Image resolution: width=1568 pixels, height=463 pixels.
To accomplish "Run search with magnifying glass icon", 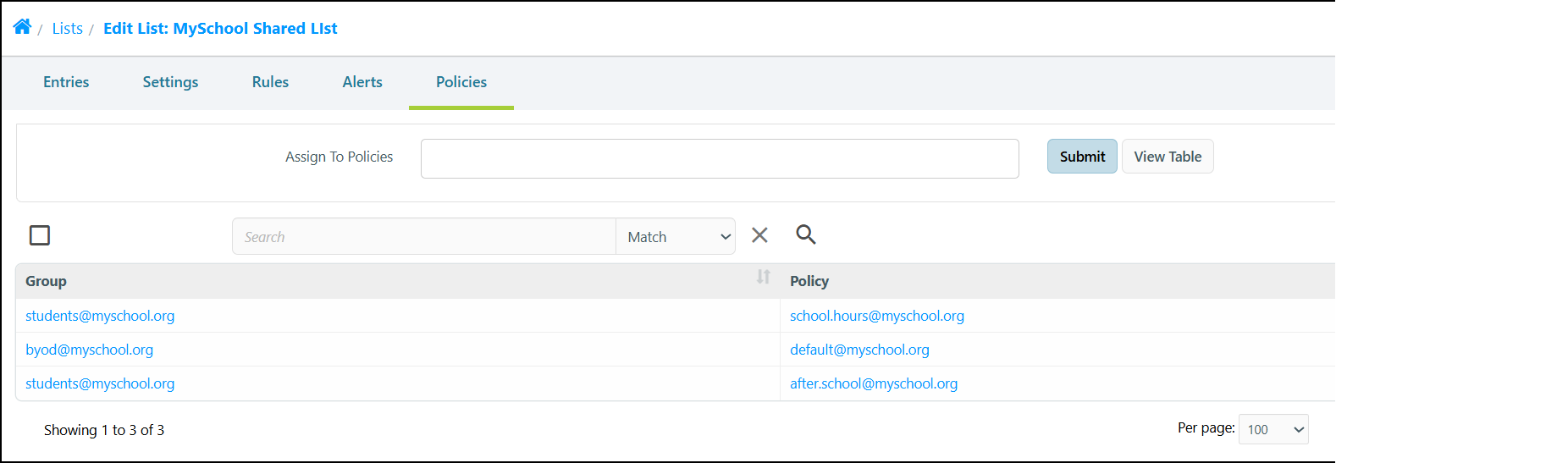I will pos(806,234).
